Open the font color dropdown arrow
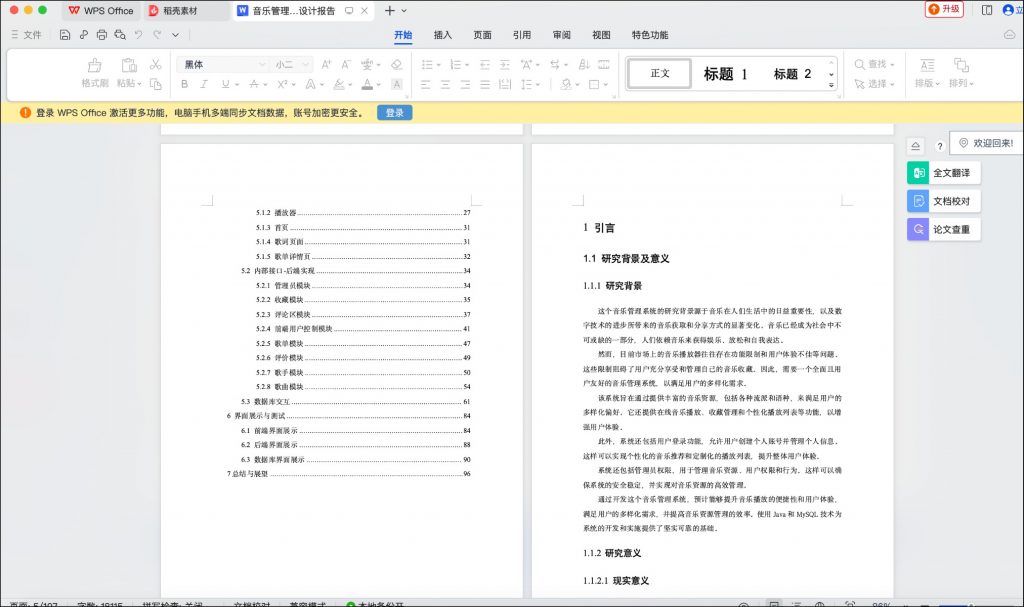Screen dimensions: 1024x607 (377, 83)
